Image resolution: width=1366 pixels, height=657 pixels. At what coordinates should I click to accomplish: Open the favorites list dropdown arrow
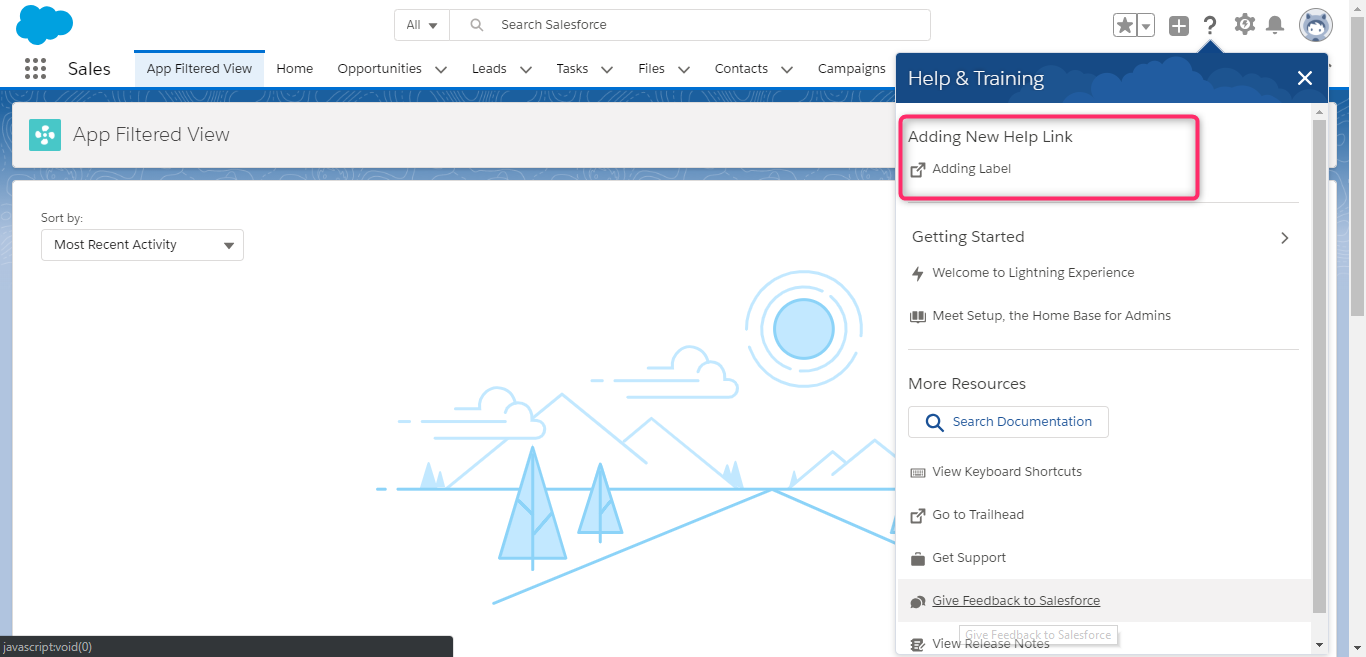[x=1146, y=25]
